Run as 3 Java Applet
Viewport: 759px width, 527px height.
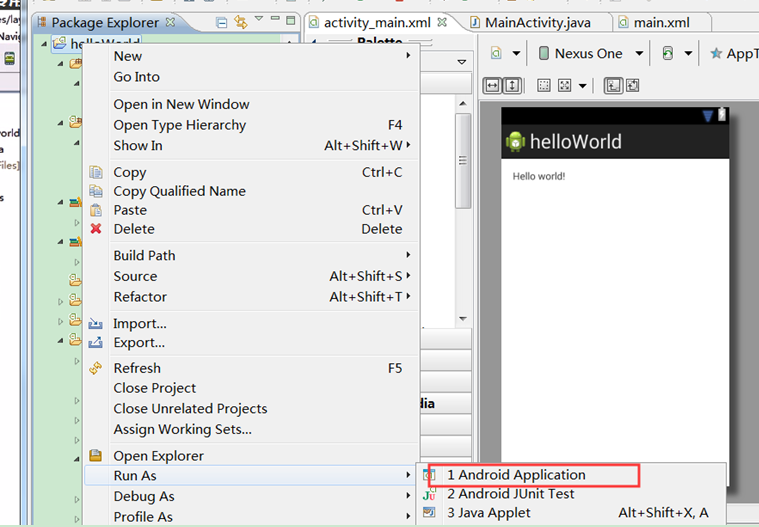point(571,513)
